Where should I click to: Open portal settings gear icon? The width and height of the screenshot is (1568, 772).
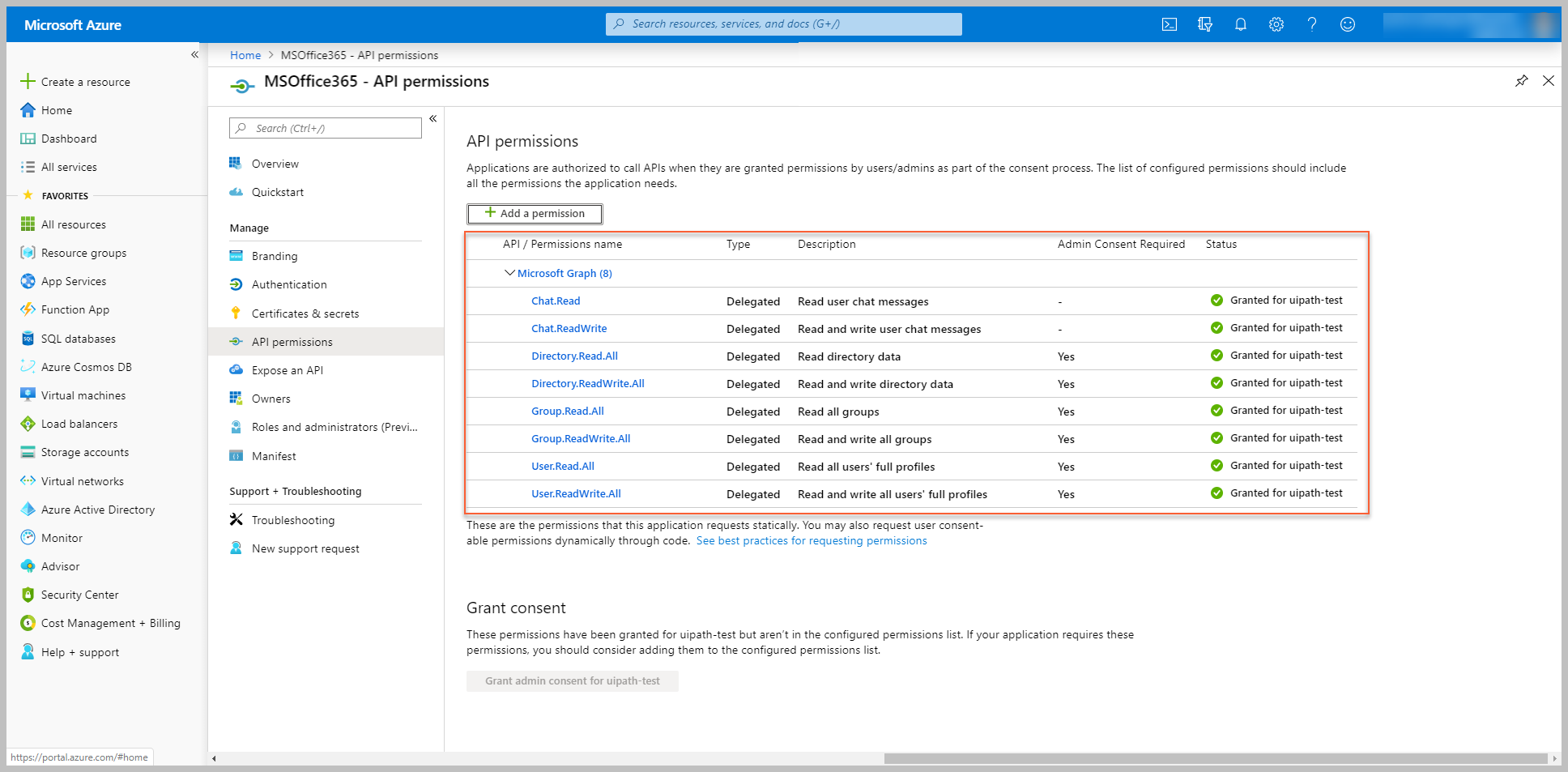pos(1276,24)
